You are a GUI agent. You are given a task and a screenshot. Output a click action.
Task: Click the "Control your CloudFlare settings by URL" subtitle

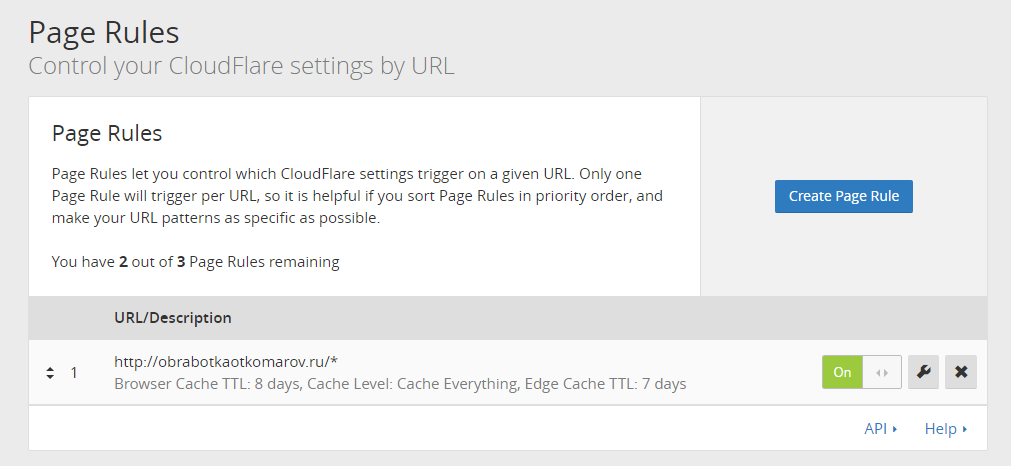click(x=241, y=67)
